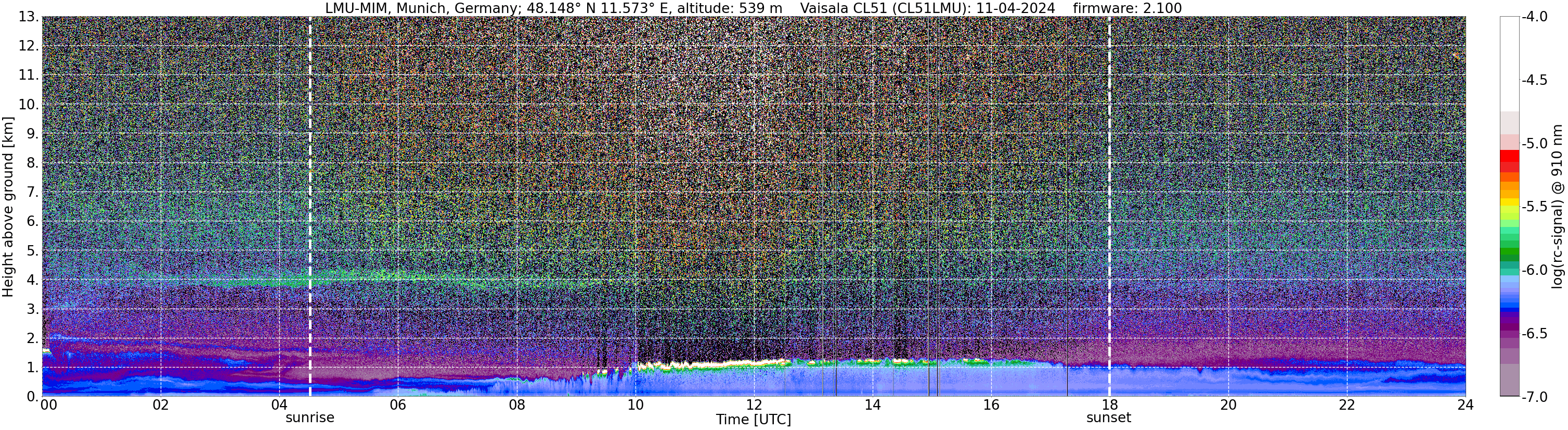
Task: Click the colorbar tick label '-4.0'
Action: point(1535,17)
